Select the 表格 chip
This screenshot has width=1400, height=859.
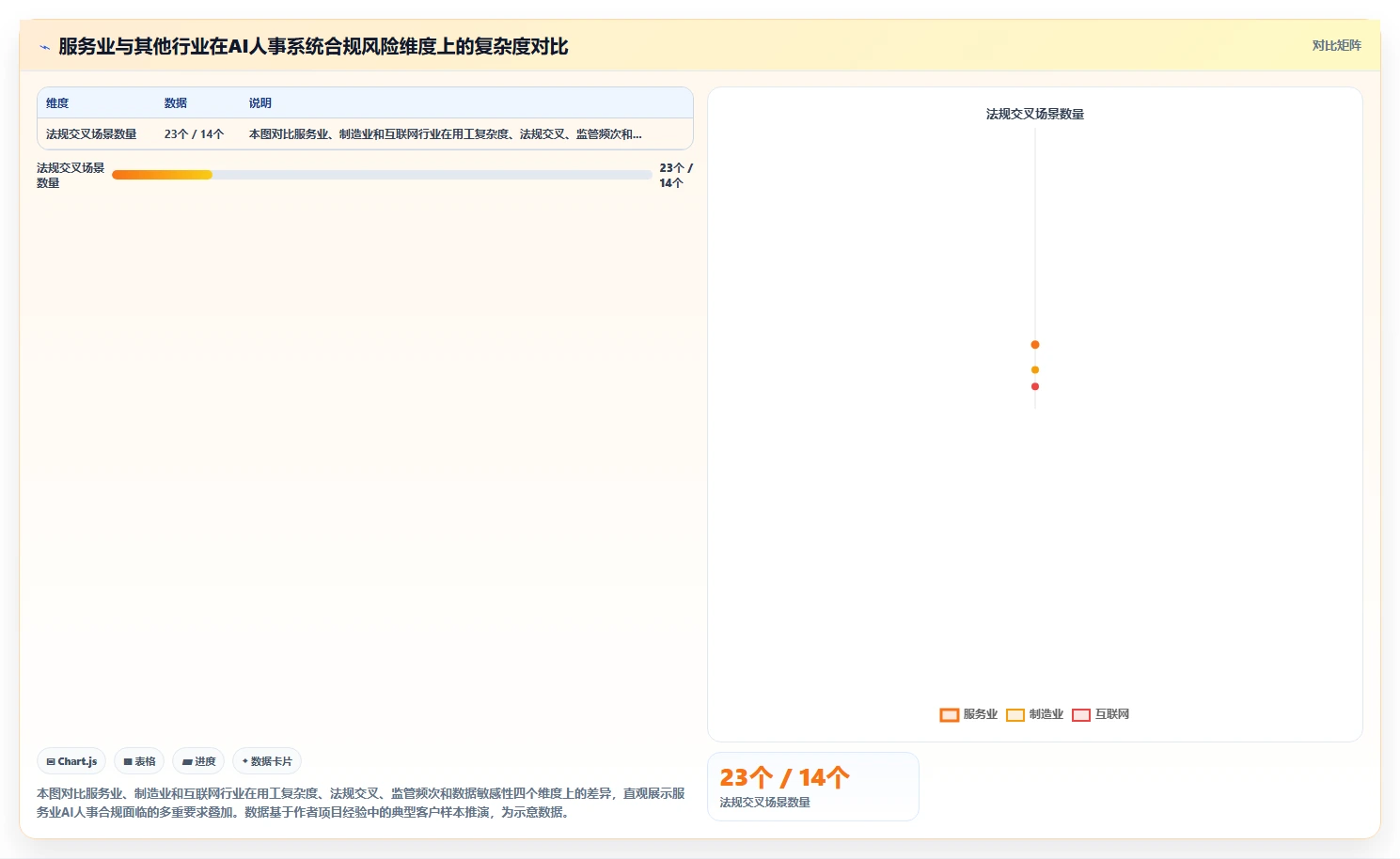[139, 761]
